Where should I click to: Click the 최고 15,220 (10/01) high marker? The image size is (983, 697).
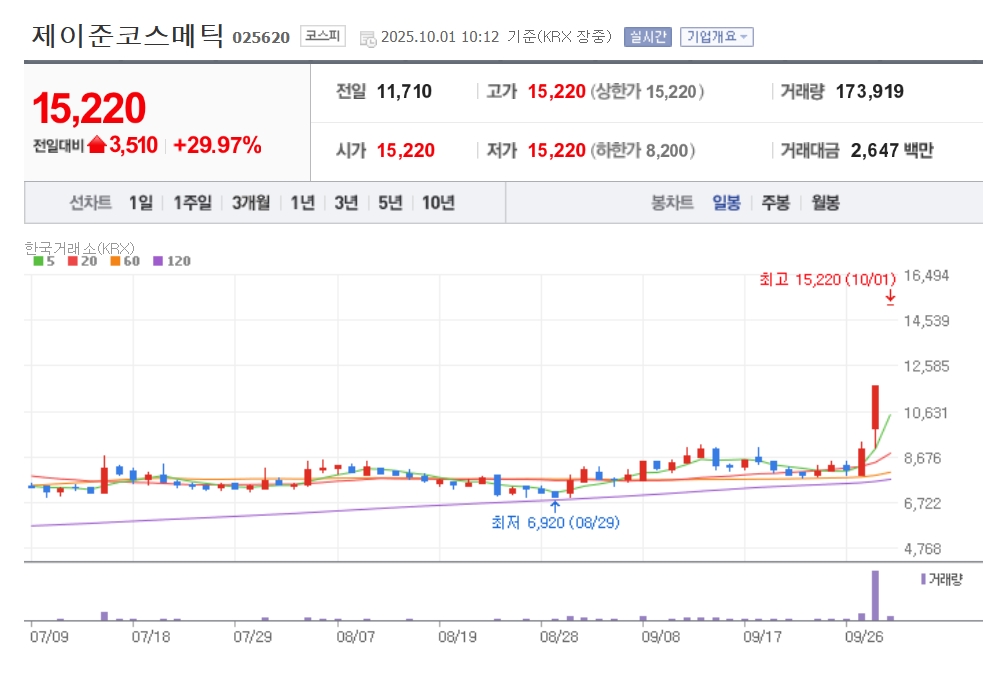click(x=828, y=280)
